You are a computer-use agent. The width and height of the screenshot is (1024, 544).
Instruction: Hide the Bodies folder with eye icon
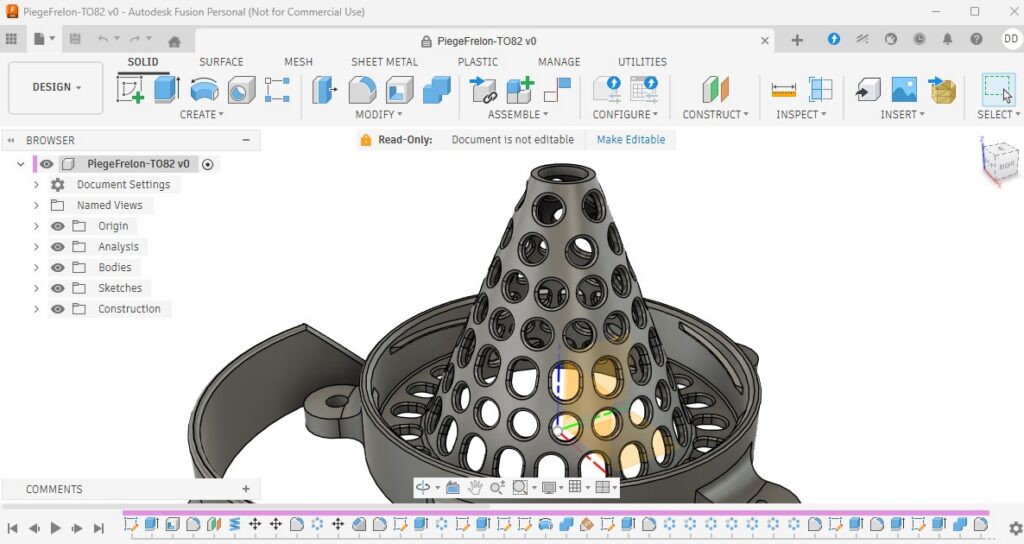click(x=58, y=268)
